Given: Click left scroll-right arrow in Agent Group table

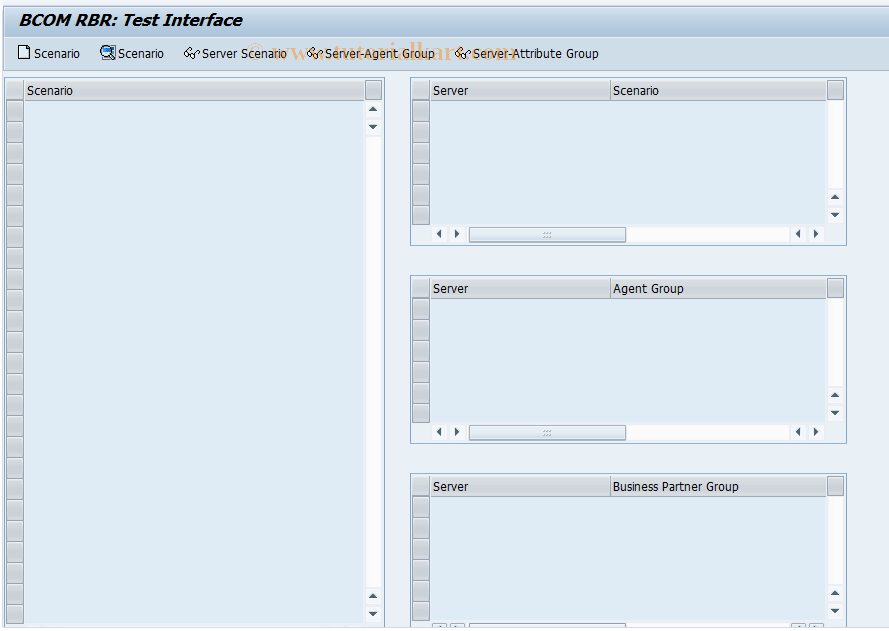Looking at the screenshot, I should (457, 431).
